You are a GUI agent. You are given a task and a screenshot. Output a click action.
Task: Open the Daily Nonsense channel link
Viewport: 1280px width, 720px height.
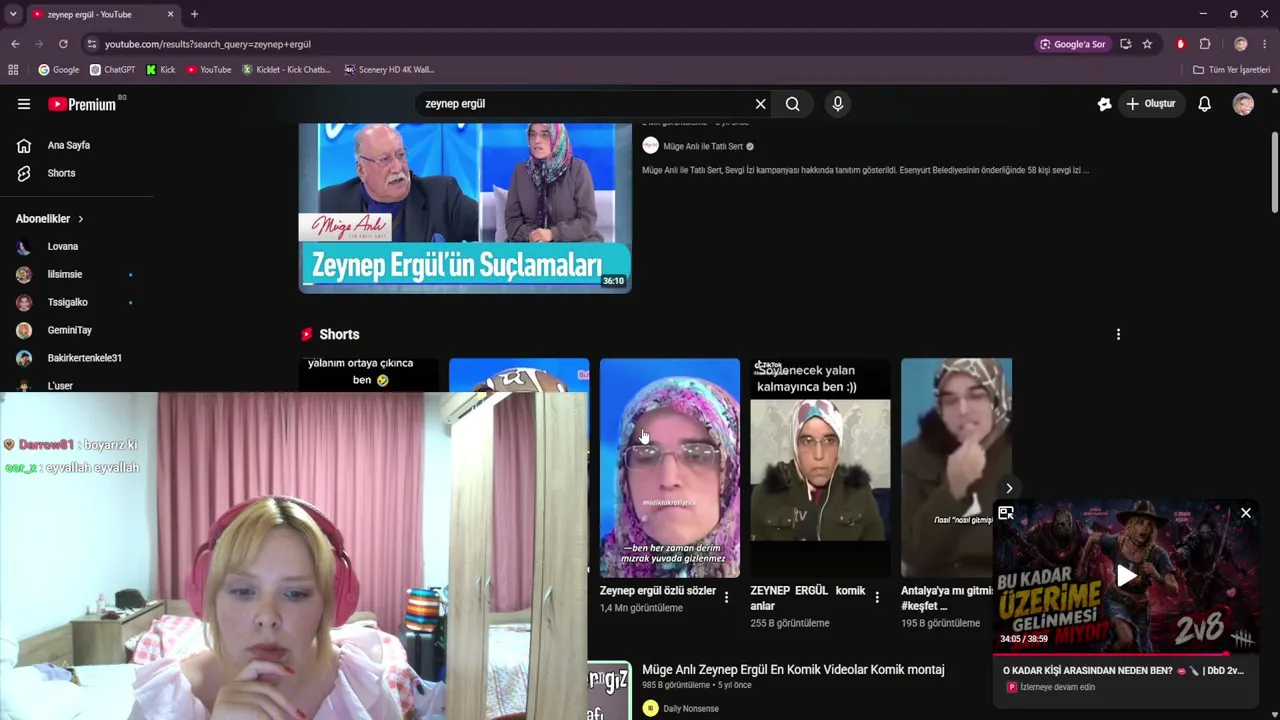pos(691,709)
